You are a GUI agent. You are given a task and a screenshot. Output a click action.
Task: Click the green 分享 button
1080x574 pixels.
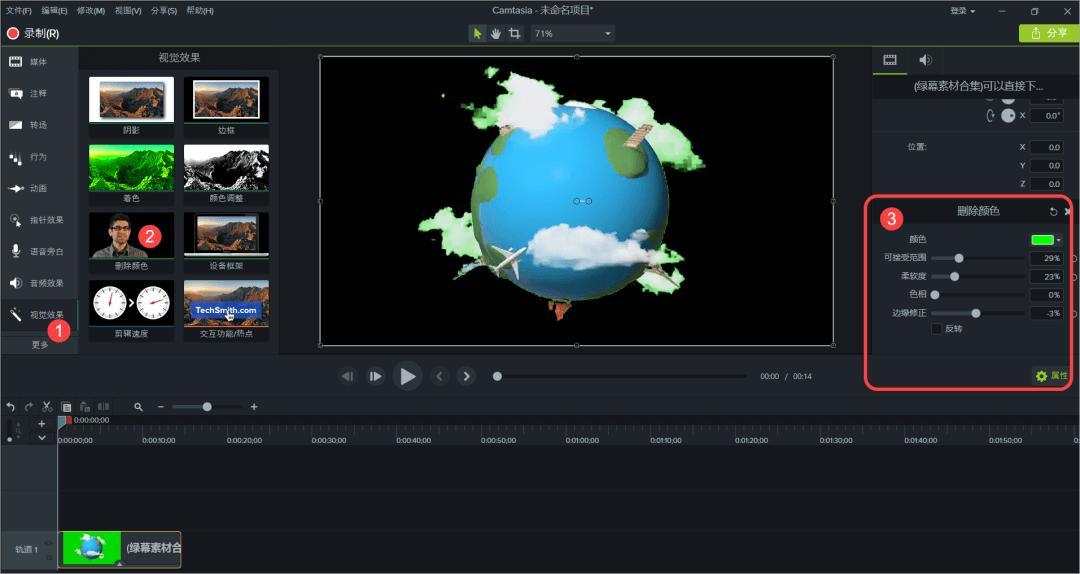pyautogui.click(x=1048, y=33)
